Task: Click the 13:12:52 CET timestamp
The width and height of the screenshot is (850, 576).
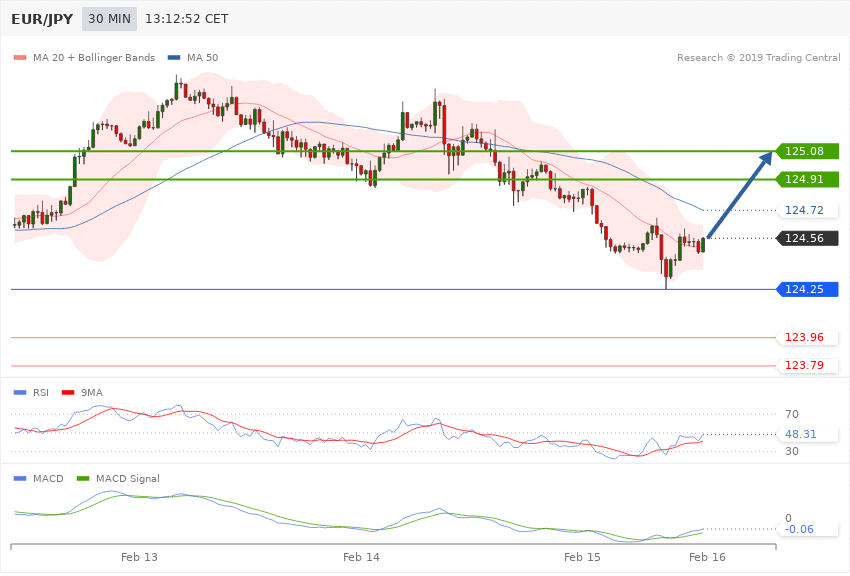Action: 186,19
